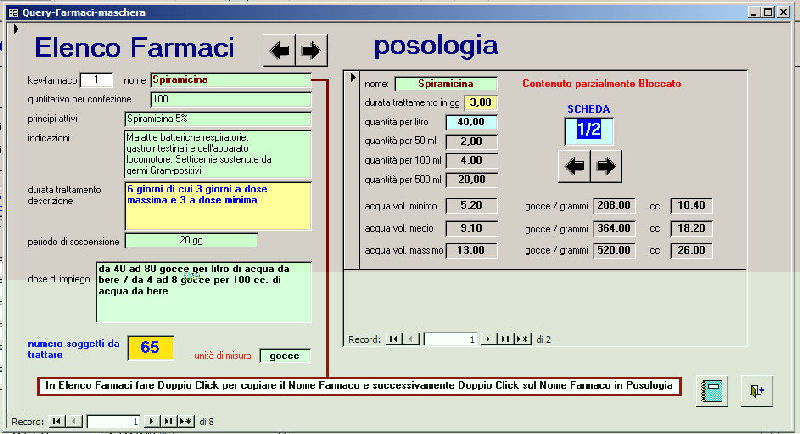Go to previous drug with top left arrow
Image resolution: width=800 pixels, height=434 pixels.
pos(281,49)
